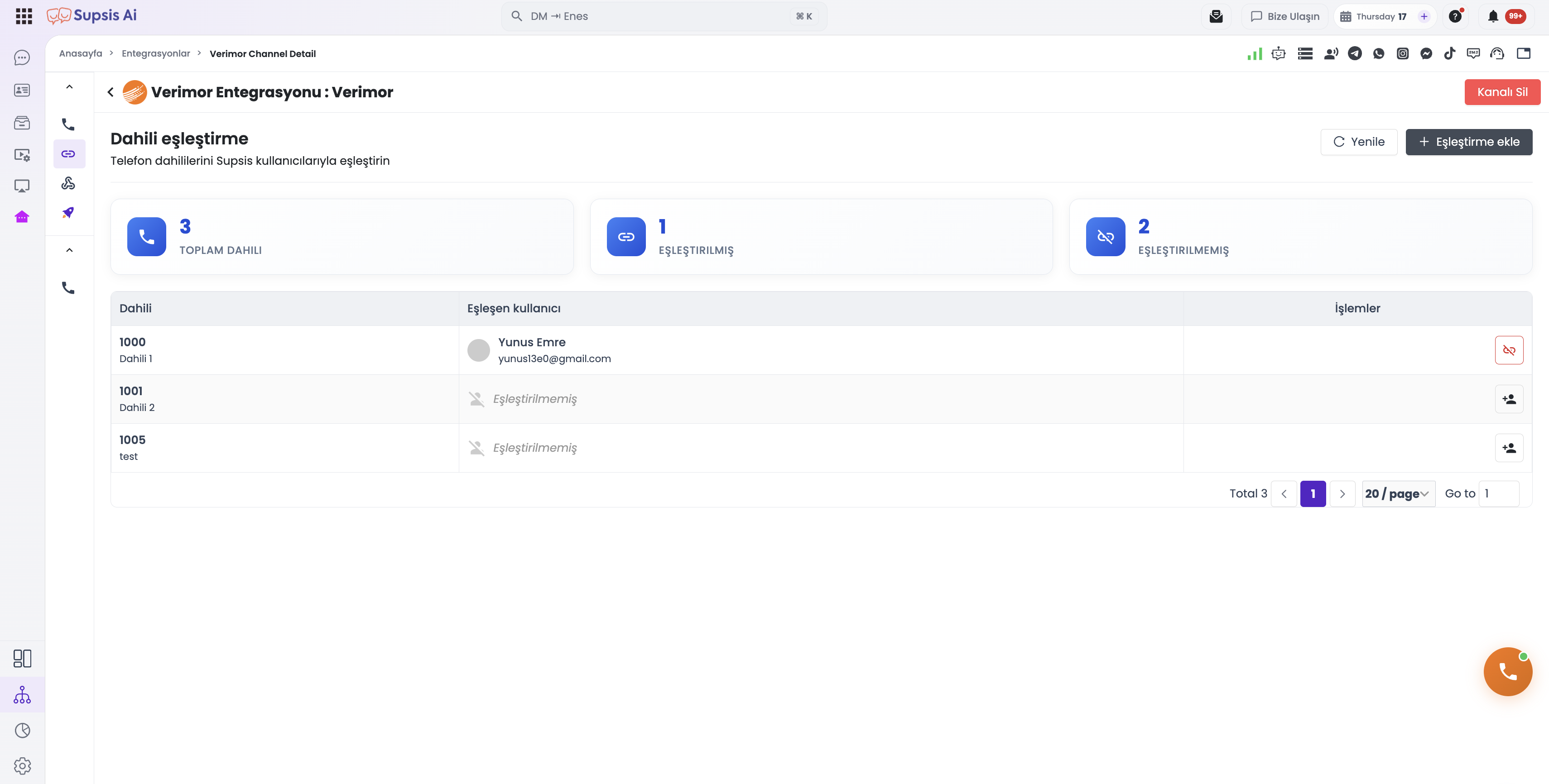Open the stacked list icon beside the bot icon
The height and width of the screenshot is (784, 1549).
tap(1305, 53)
